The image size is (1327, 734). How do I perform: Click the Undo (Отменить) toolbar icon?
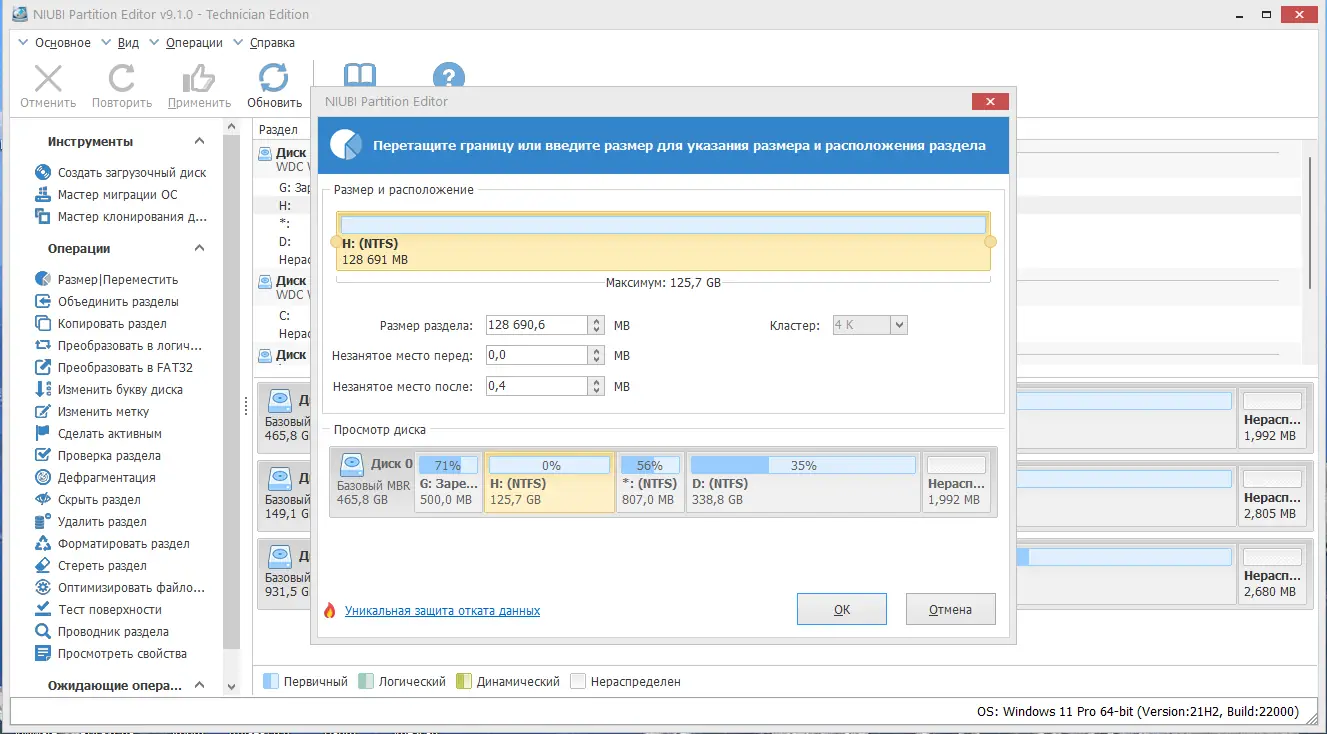(x=48, y=79)
